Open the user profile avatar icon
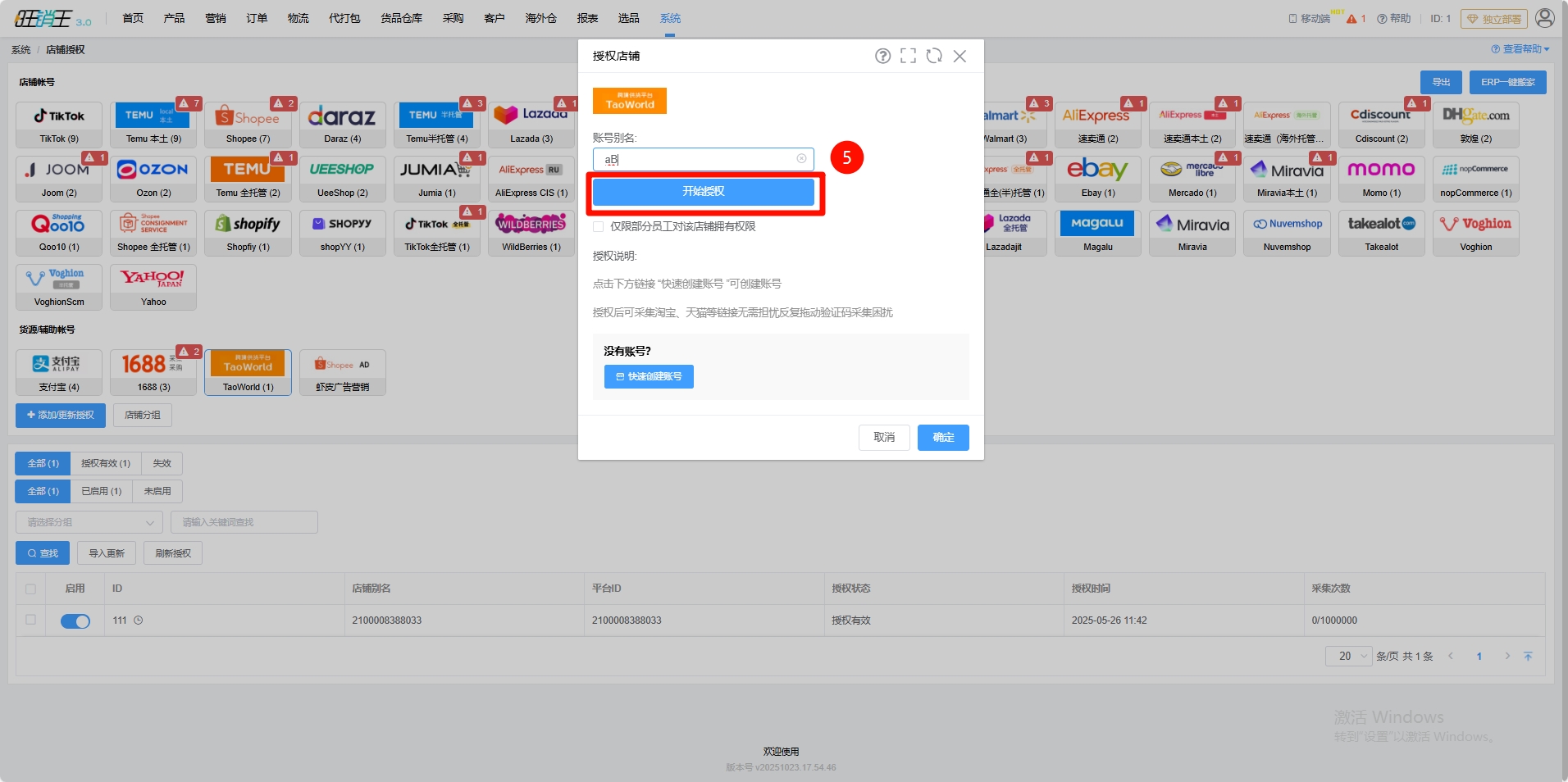This screenshot has height=782, width=1568. pos(1544,18)
